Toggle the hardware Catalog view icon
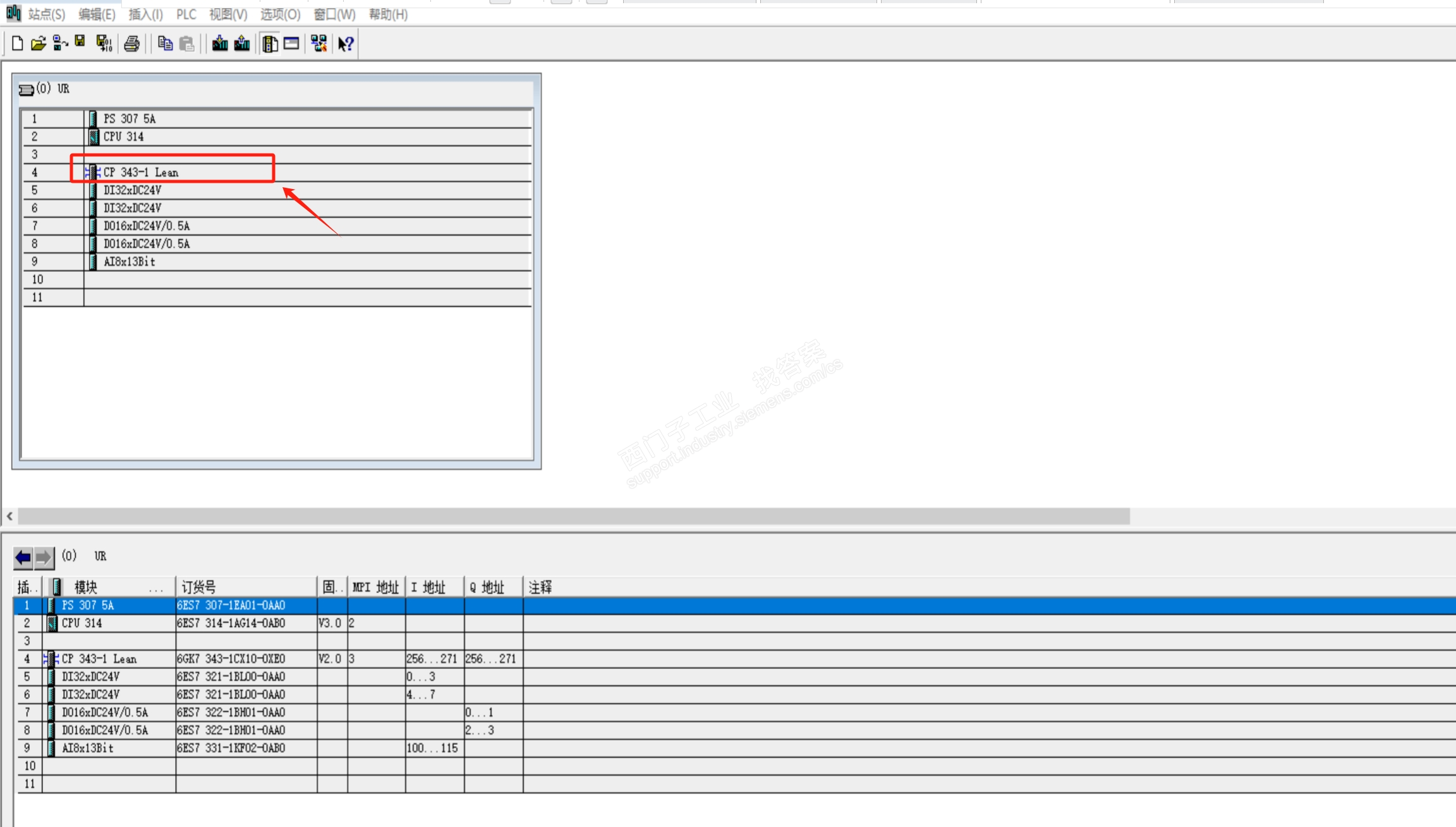 [x=270, y=44]
